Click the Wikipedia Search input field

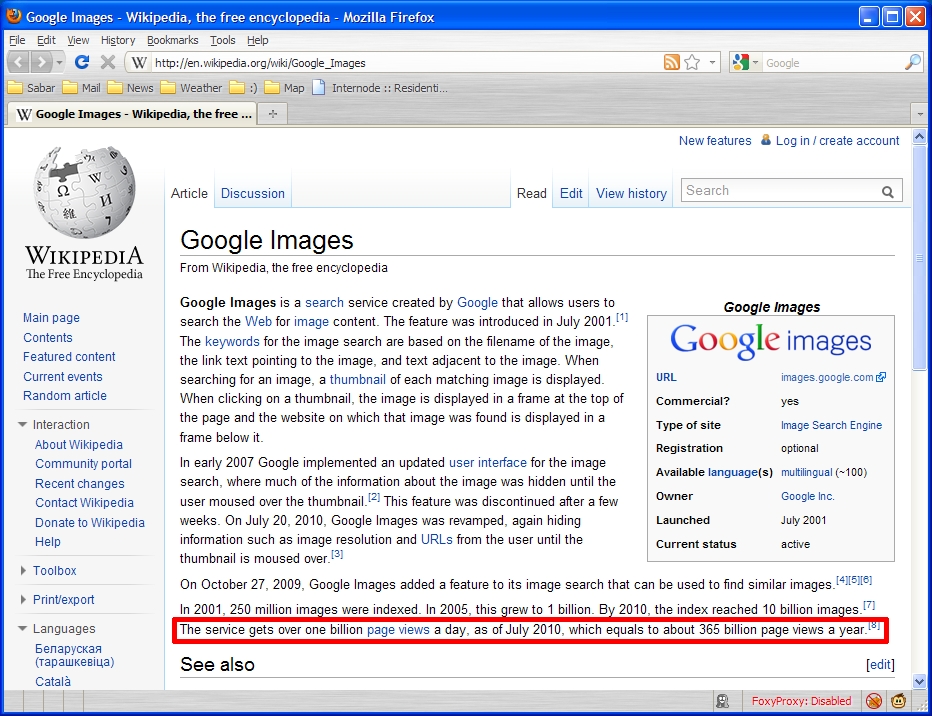[x=780, y=191]
